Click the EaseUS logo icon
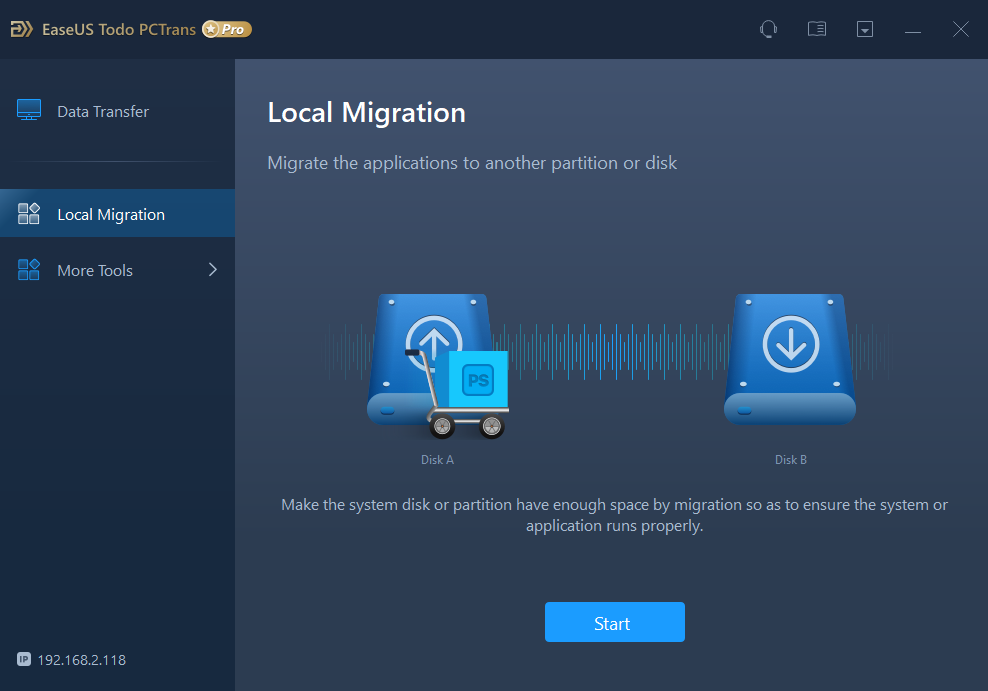Screen dimensions: 988x691 pyautogui.click(x=21, y=29)
